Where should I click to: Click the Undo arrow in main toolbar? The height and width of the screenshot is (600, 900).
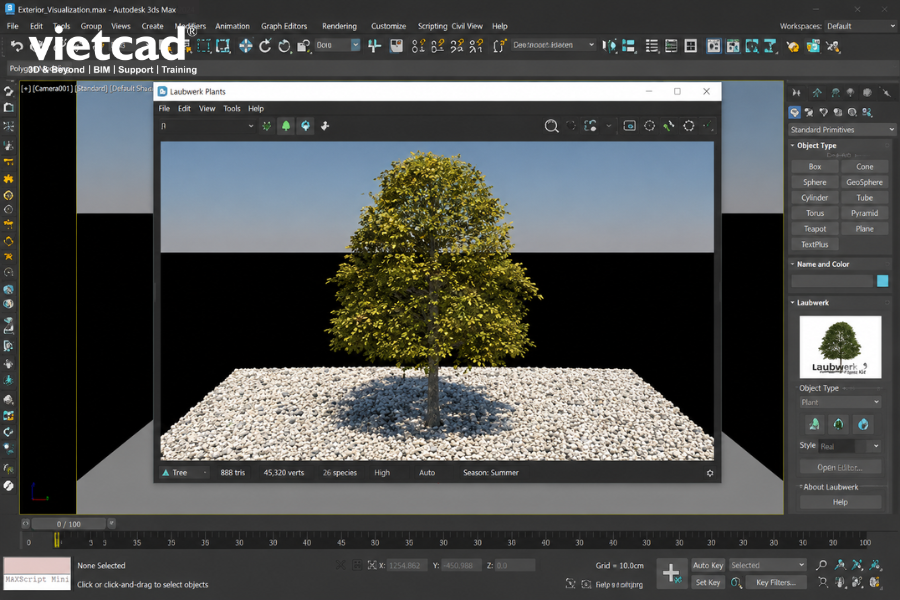pyautogui.click(x=17, y=46)
